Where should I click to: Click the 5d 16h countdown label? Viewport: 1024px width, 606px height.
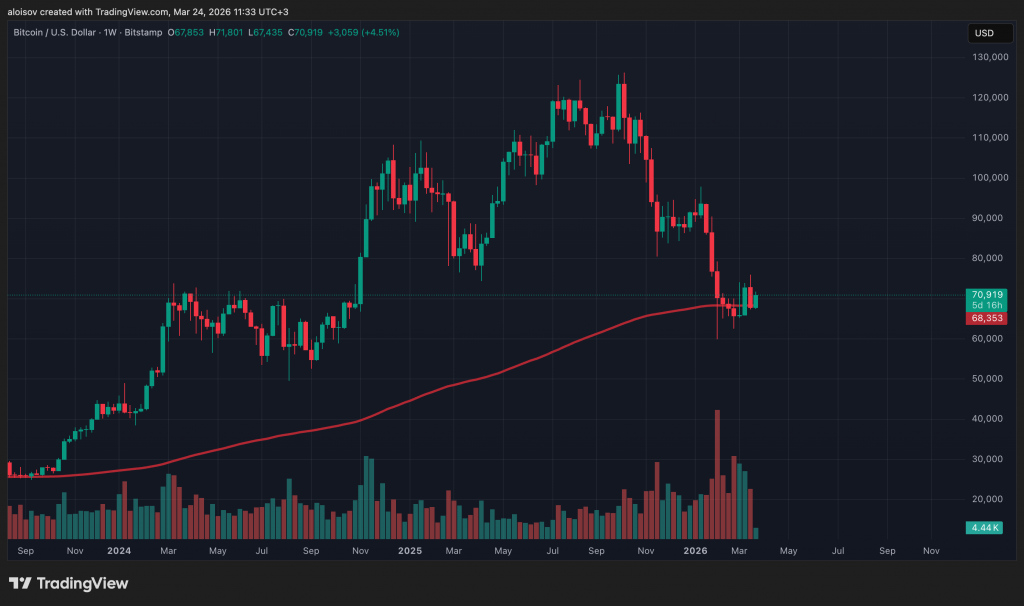pos(985,305)
